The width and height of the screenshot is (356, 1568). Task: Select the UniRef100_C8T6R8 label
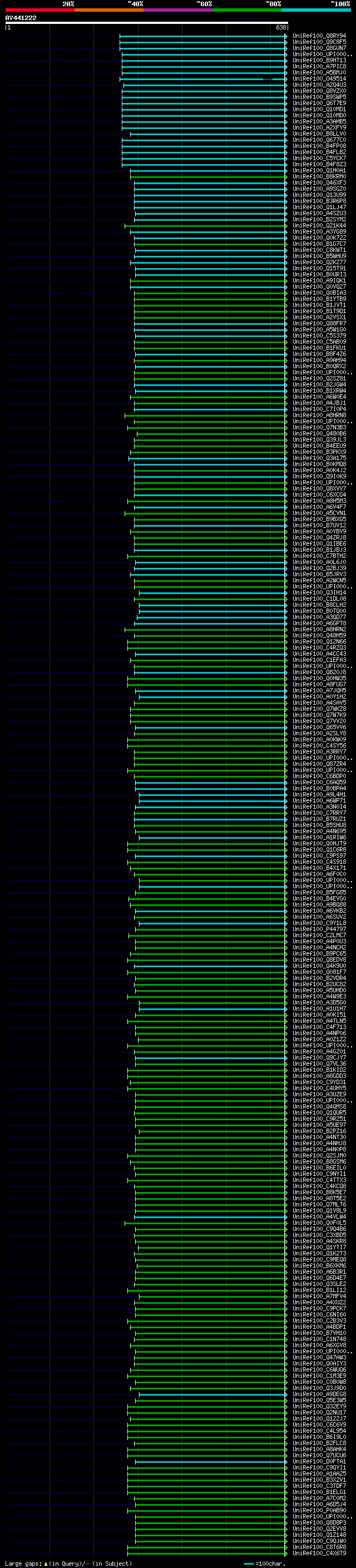[x=319, y=1547]
